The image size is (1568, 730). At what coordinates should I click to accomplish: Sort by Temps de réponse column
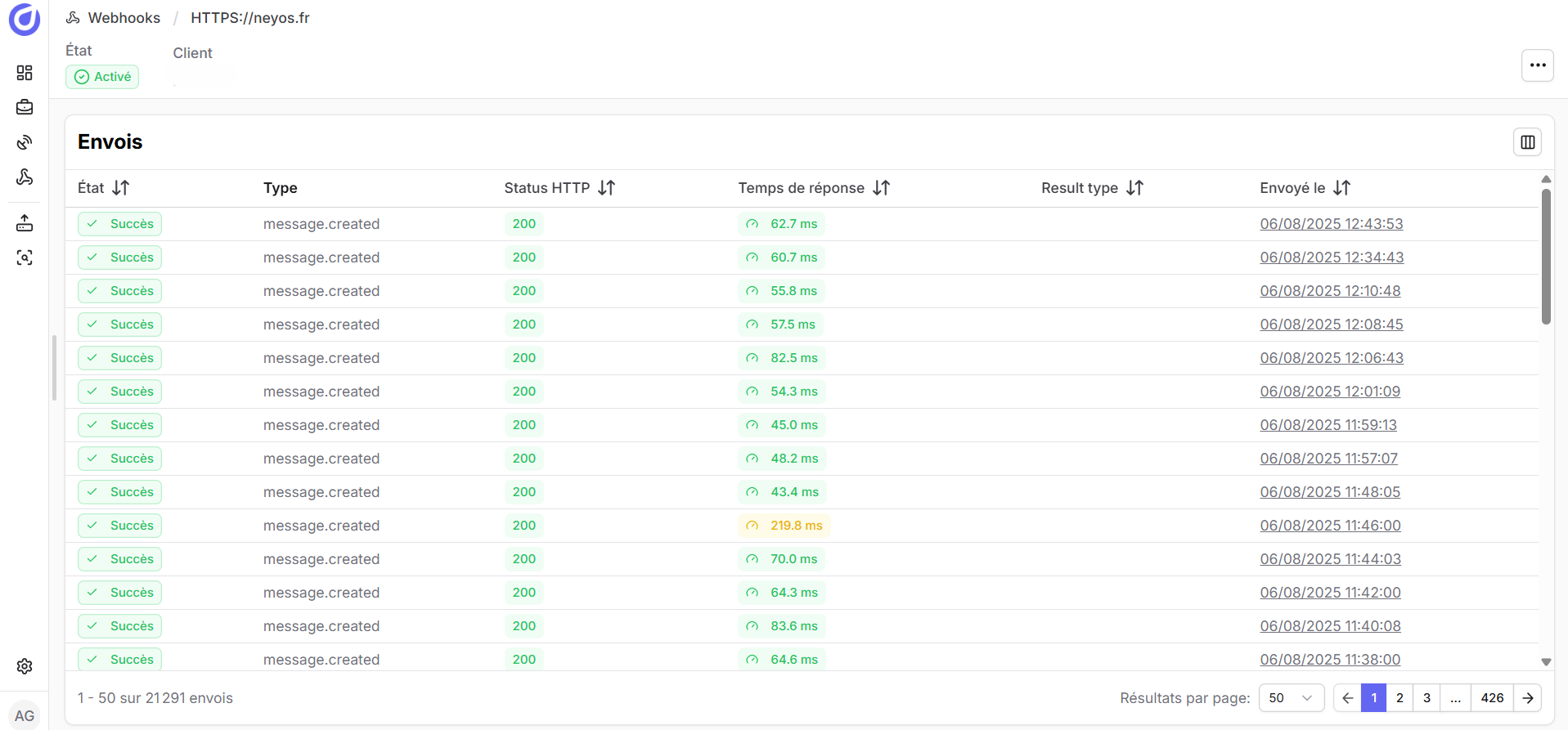(x=881, y=188)
